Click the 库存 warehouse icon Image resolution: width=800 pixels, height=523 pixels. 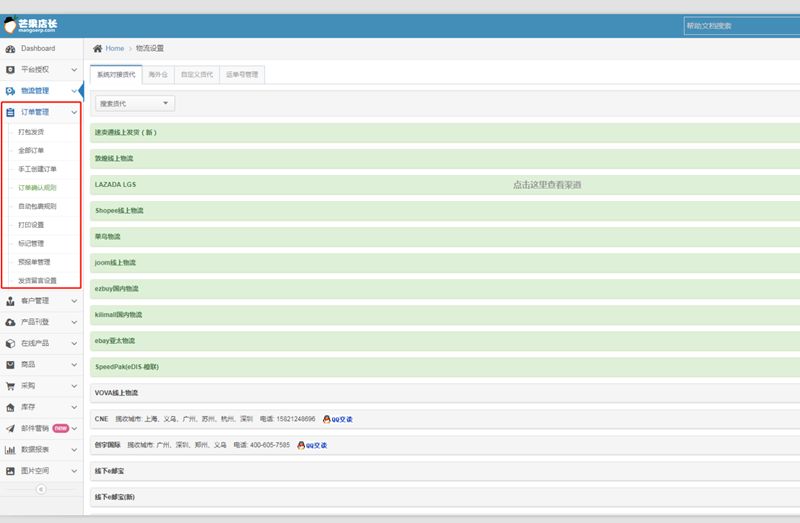coord(10,407)
